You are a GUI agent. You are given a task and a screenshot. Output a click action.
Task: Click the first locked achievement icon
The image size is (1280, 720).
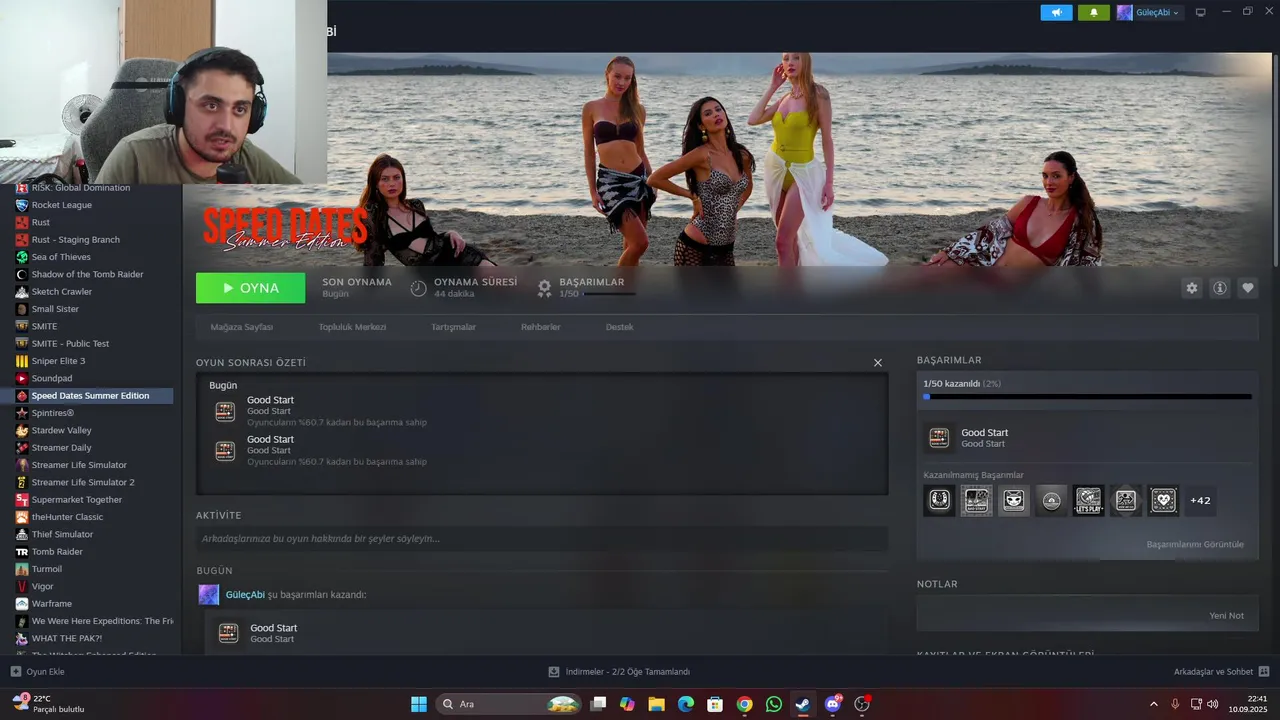tap(939, 501)
